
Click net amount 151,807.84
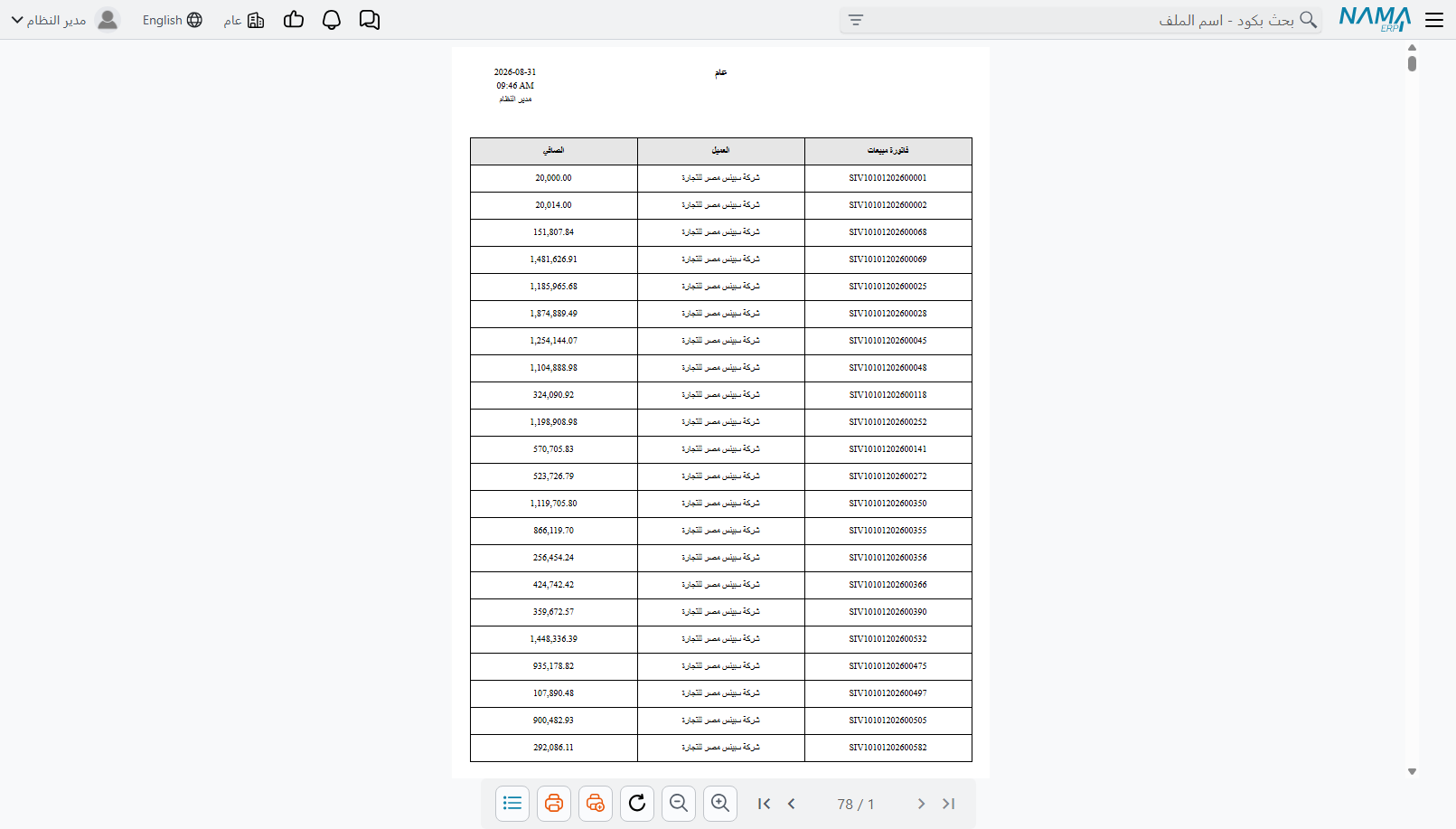click(x=554, y=232)
